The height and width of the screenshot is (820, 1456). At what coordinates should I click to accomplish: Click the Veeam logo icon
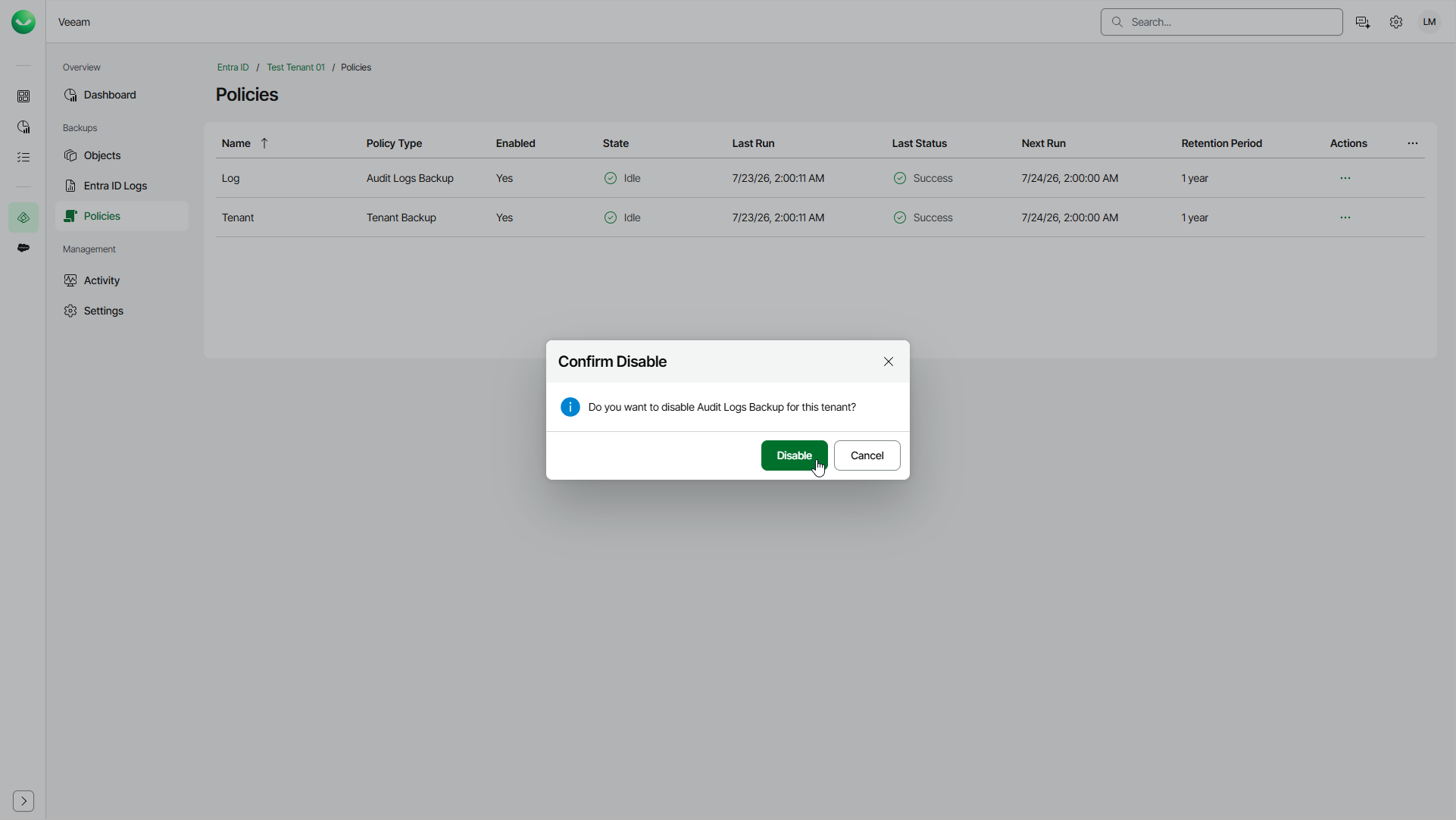coord(23,22)
